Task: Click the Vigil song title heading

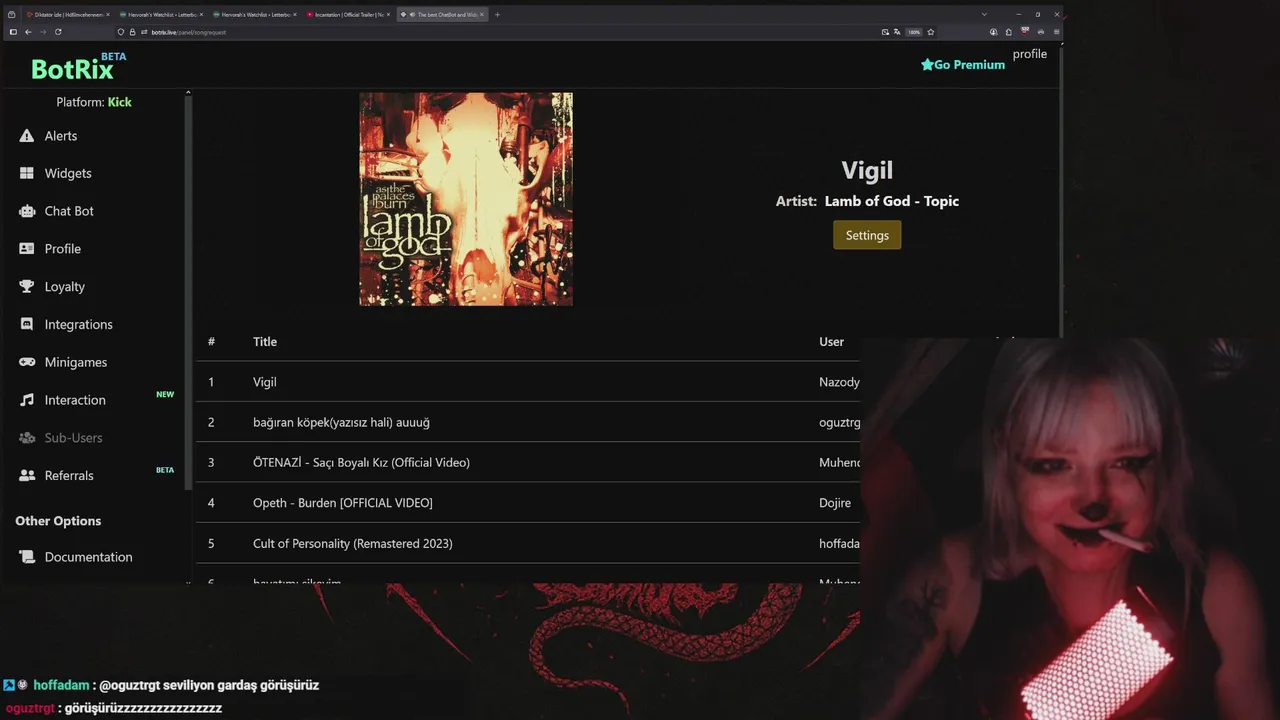Action: (867, 170)
